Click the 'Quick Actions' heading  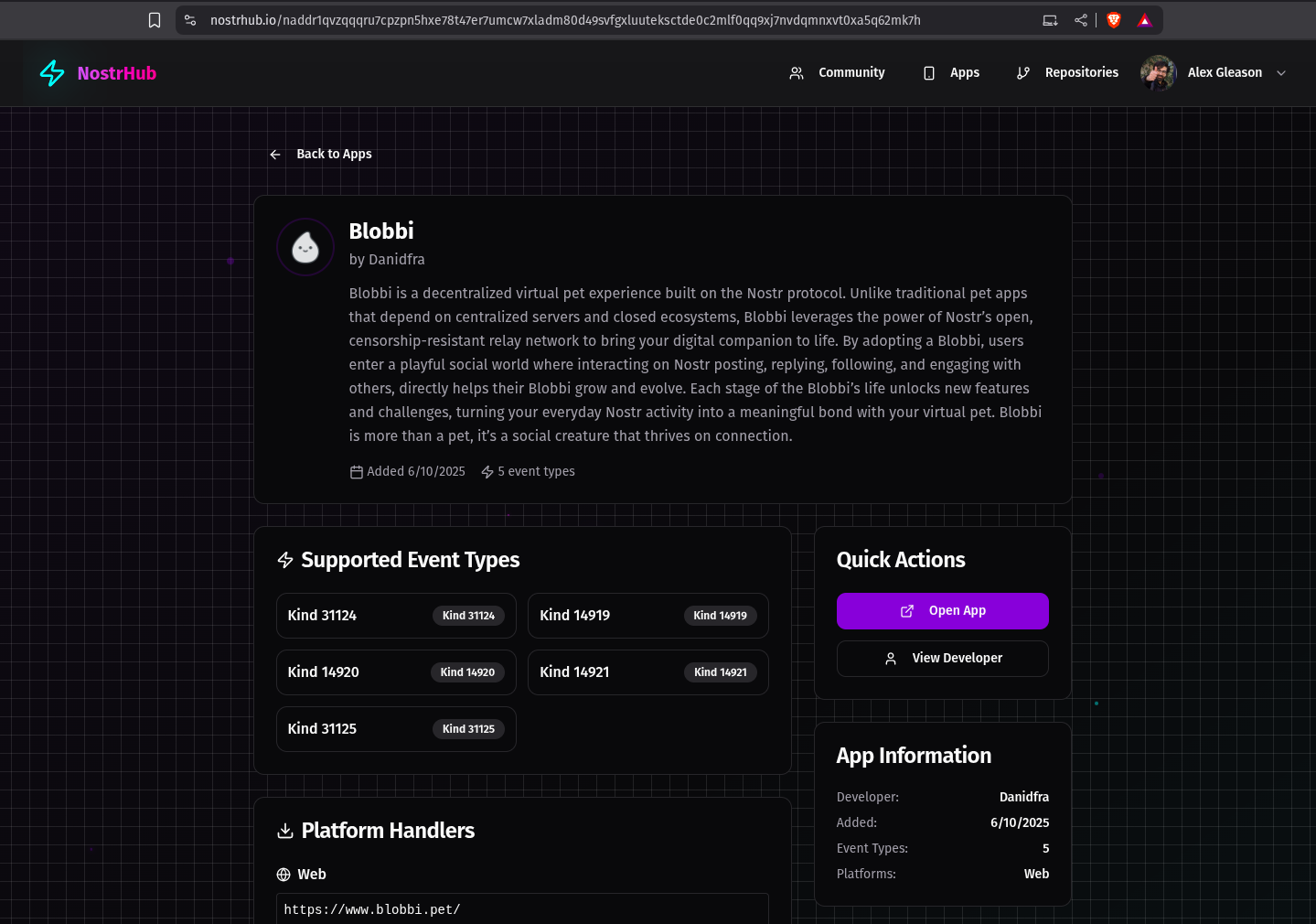point(901,560)
